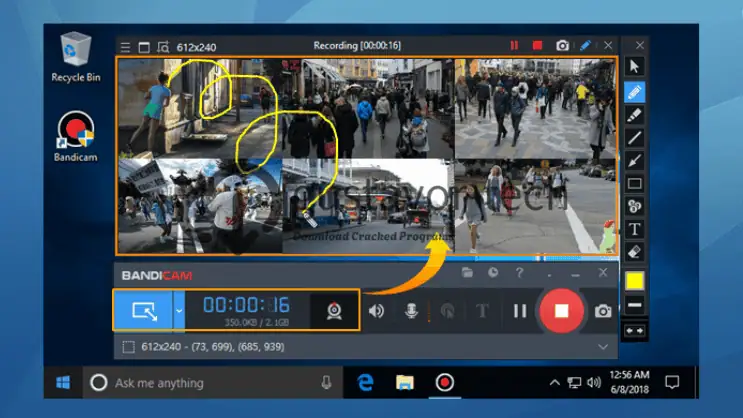Open the system volume tray icon
Screen dimensions: 743x418
click(593, 382)
